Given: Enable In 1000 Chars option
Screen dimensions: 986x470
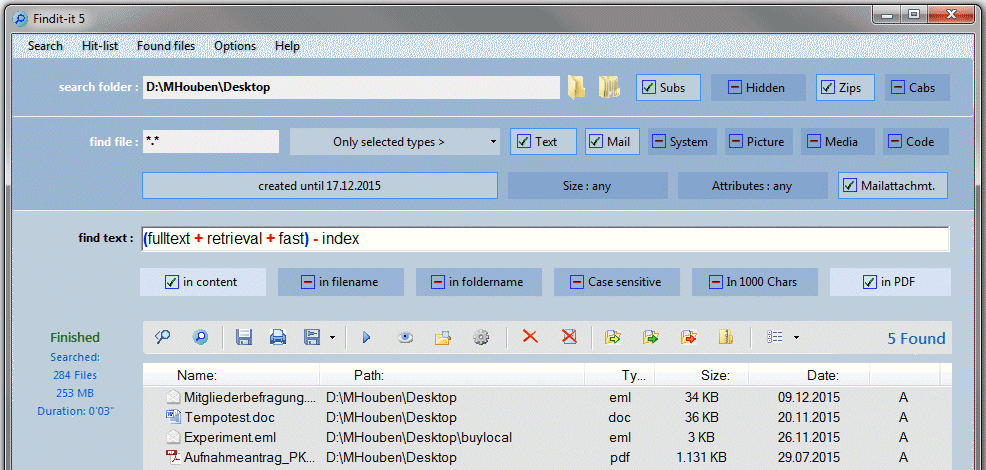Looking at the screenshot, I should click(755, 282).
